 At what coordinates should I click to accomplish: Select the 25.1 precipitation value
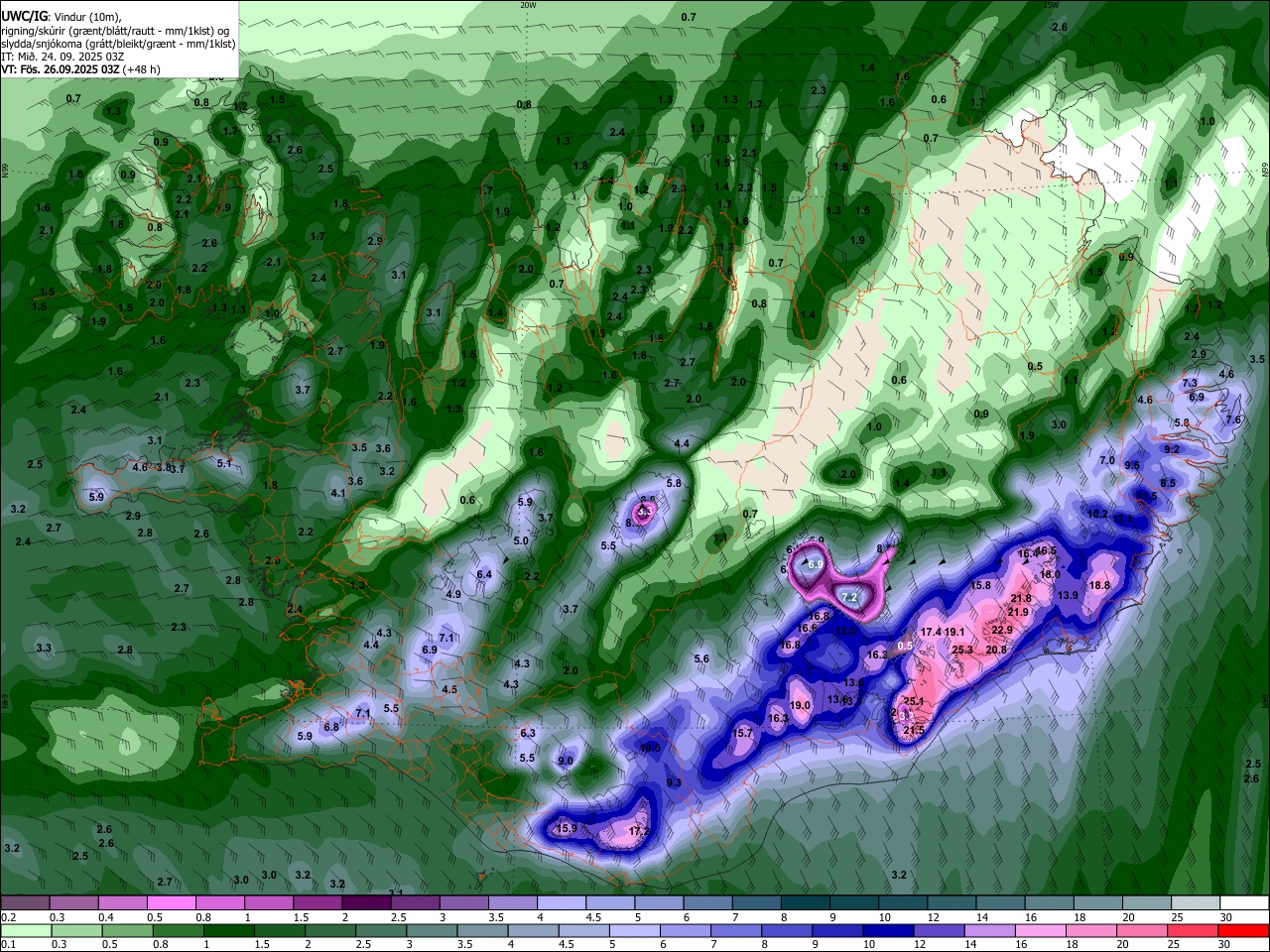pyautogui.click(x=914, y=701)
